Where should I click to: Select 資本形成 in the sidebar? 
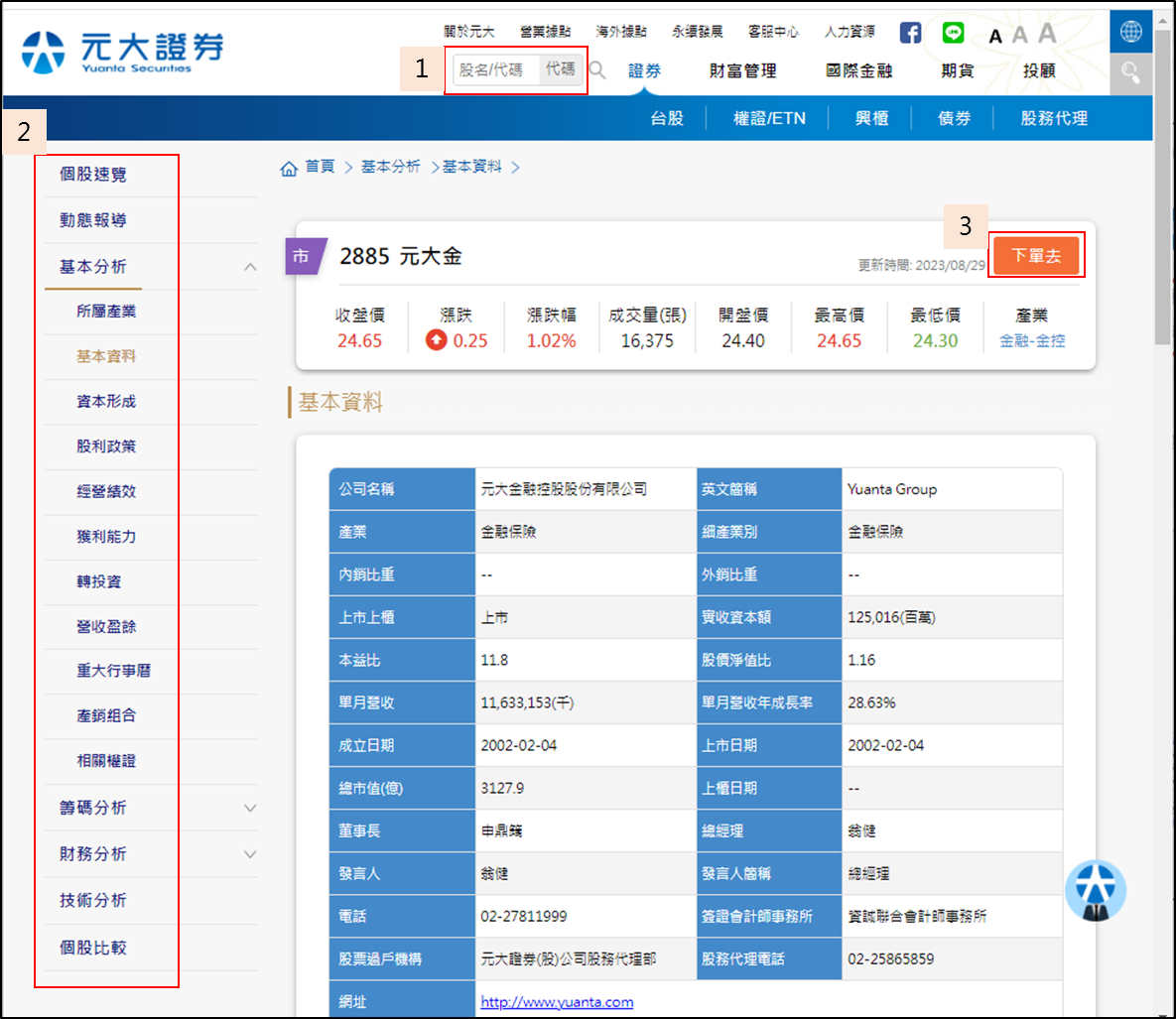(106, 402)
